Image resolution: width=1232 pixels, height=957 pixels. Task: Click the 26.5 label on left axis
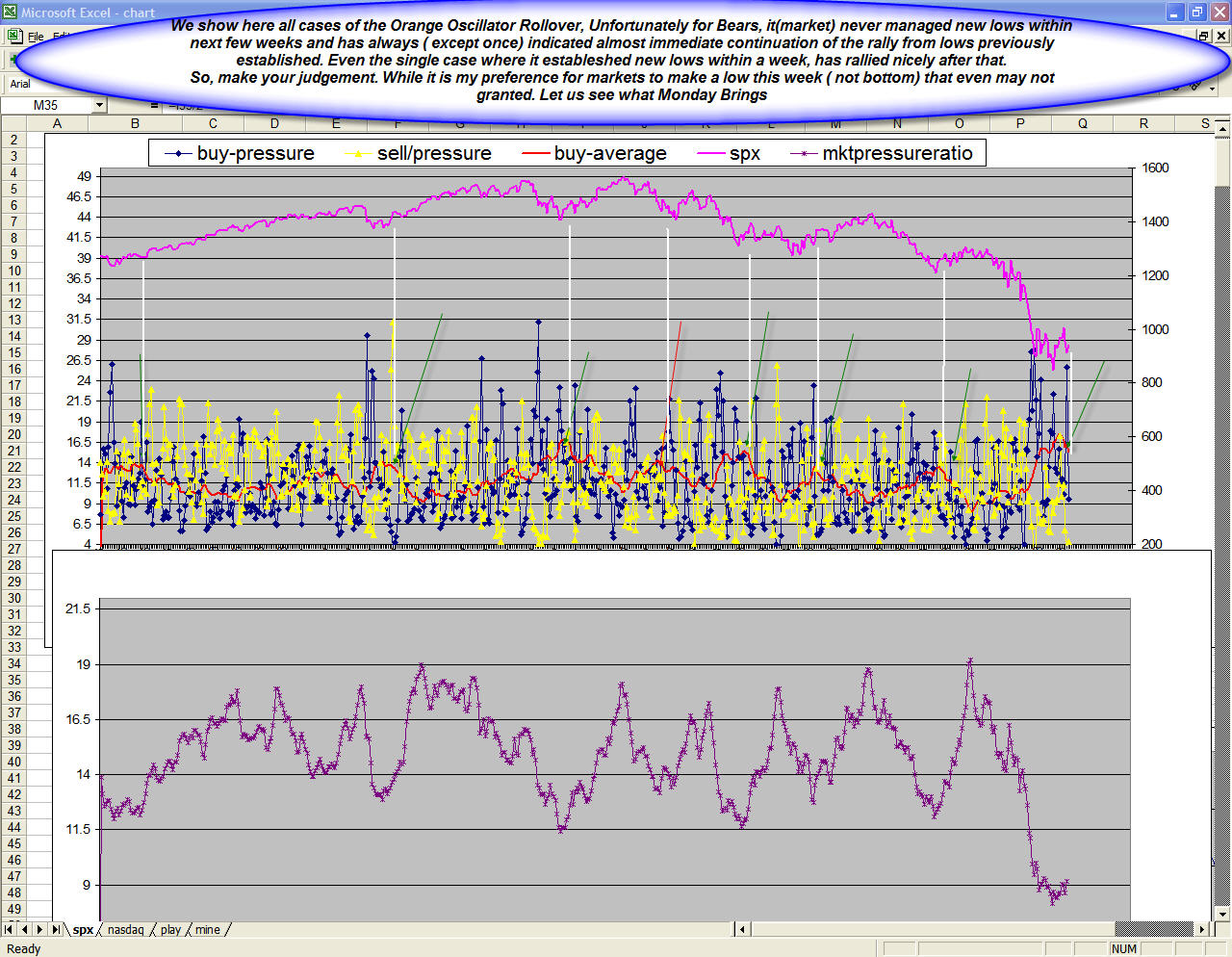[80, 360]
